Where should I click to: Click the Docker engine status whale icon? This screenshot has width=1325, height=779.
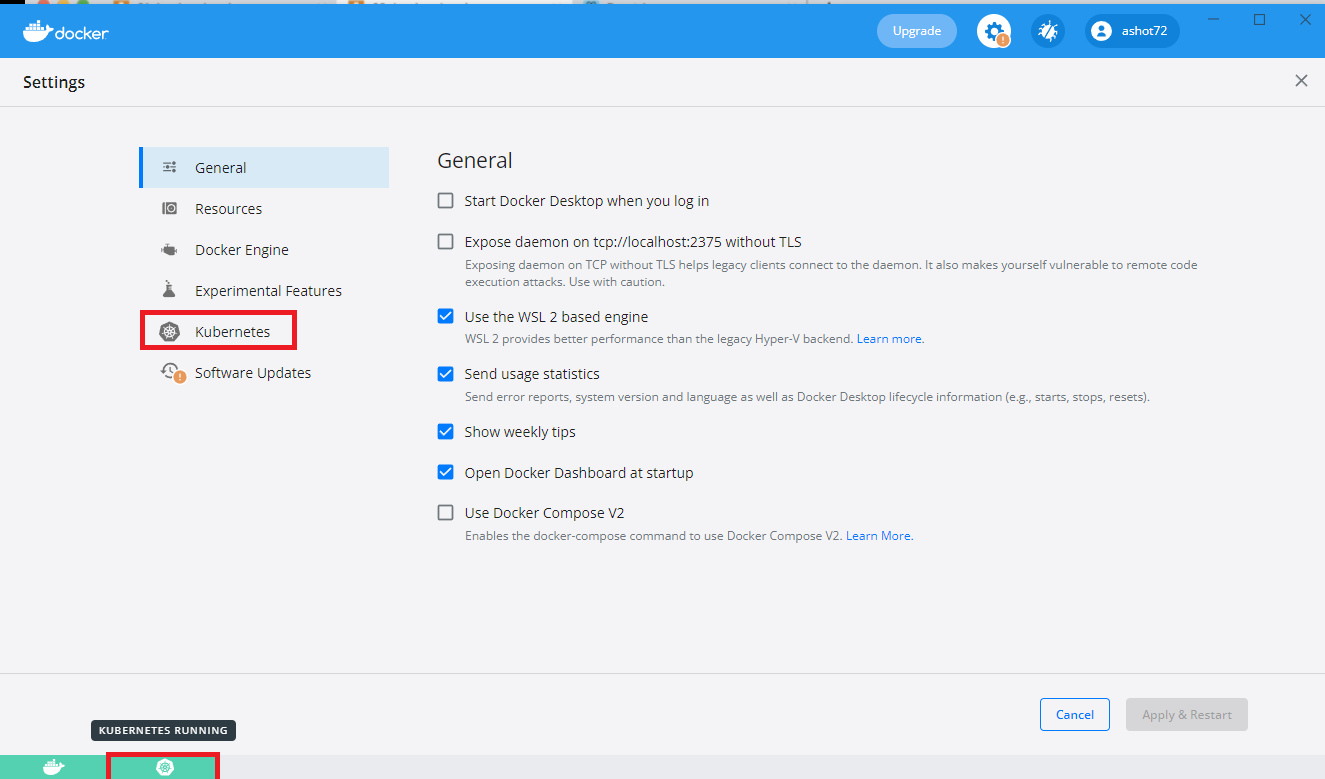(53, 767)
